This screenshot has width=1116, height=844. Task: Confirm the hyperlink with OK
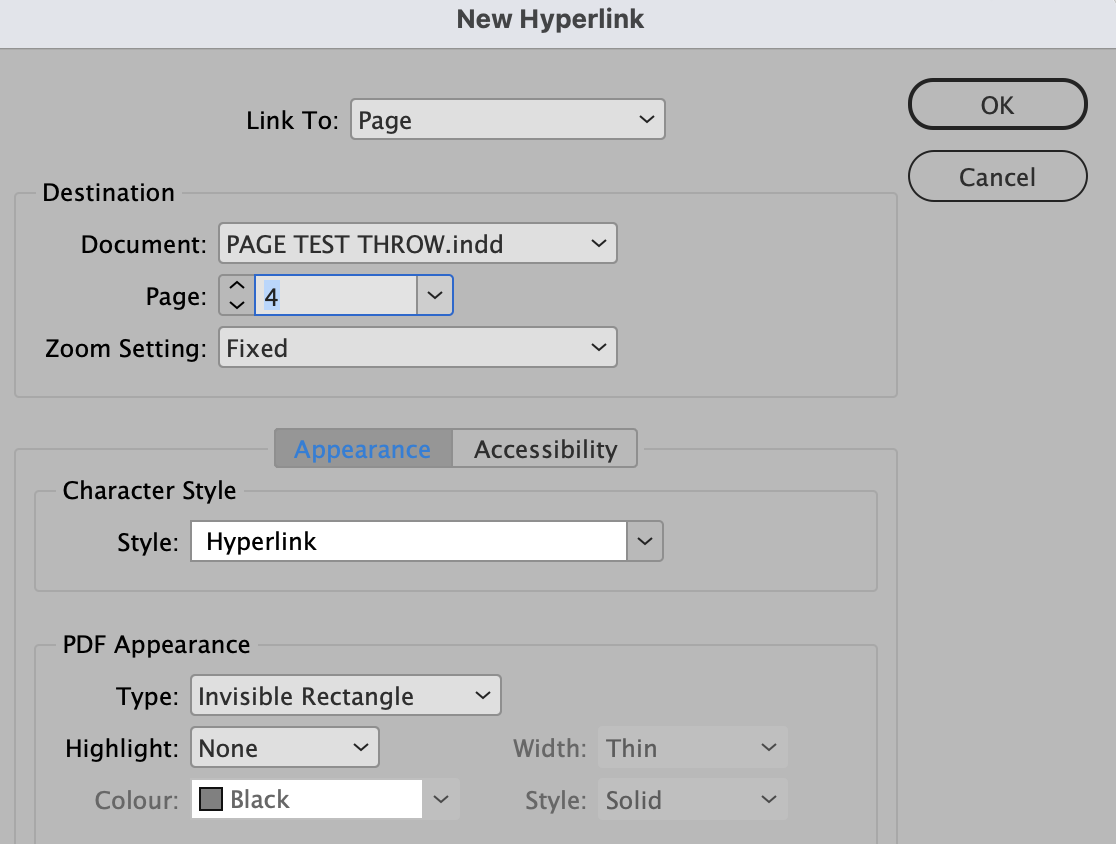coord(997,104)
